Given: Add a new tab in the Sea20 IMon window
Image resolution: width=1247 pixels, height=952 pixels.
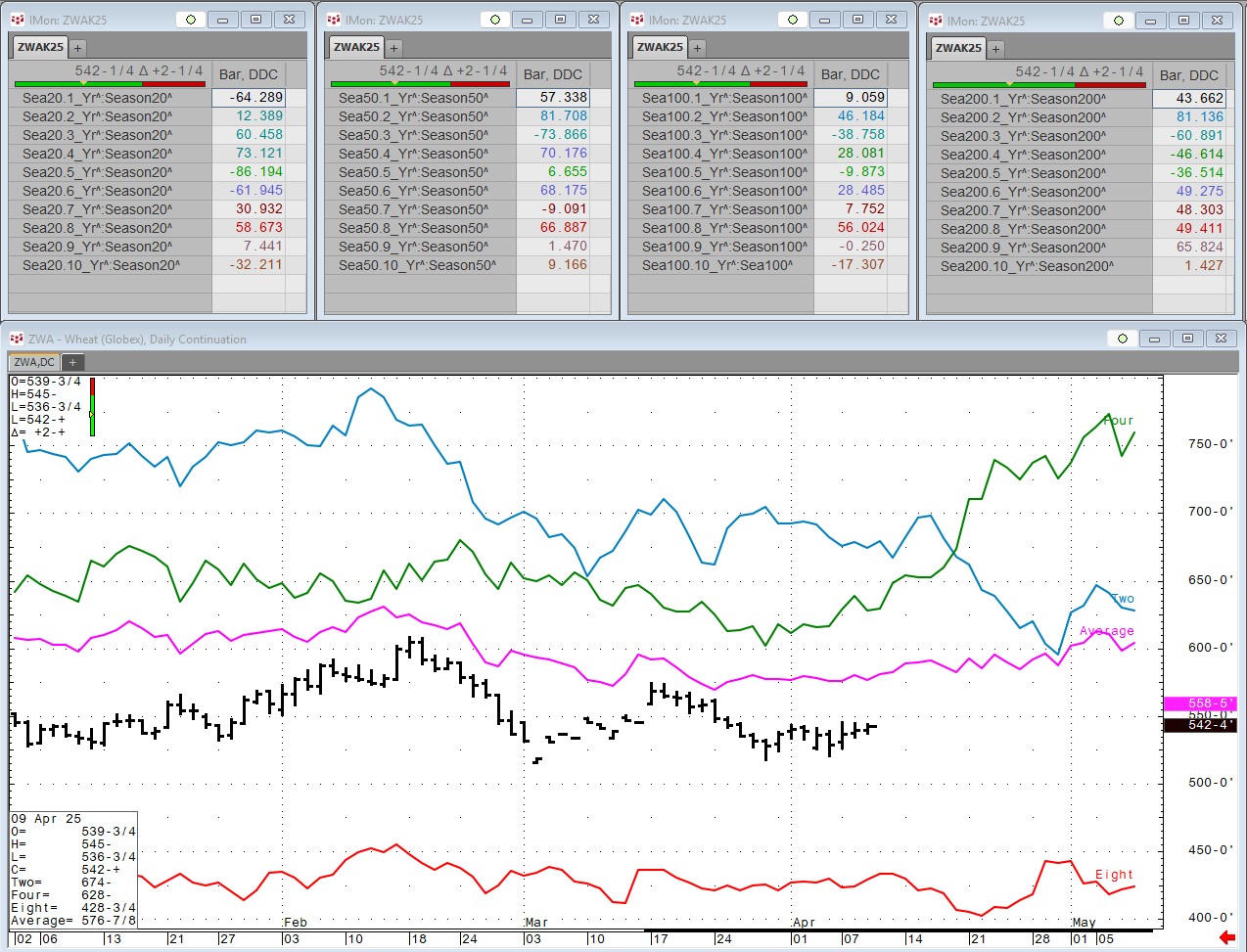Looking at the screenshot, I should point(77,48).
